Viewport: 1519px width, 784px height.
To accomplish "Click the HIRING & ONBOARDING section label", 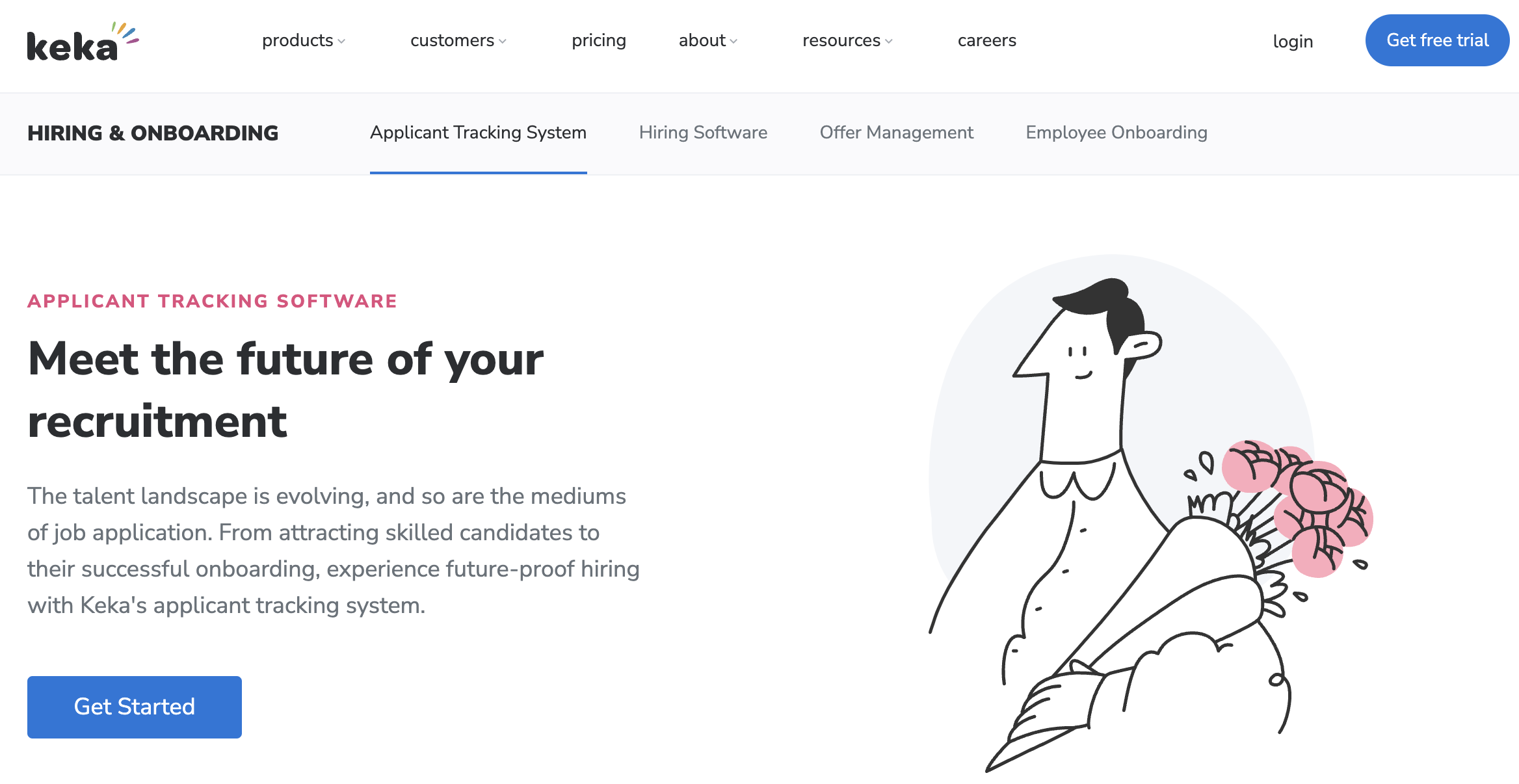I will tap(153, 133).
